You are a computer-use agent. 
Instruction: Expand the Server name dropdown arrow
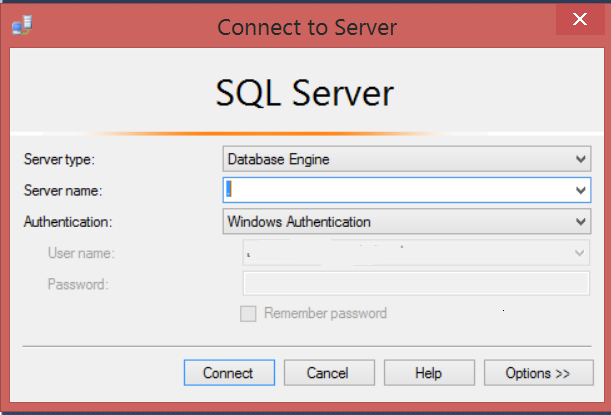[581, 190]
